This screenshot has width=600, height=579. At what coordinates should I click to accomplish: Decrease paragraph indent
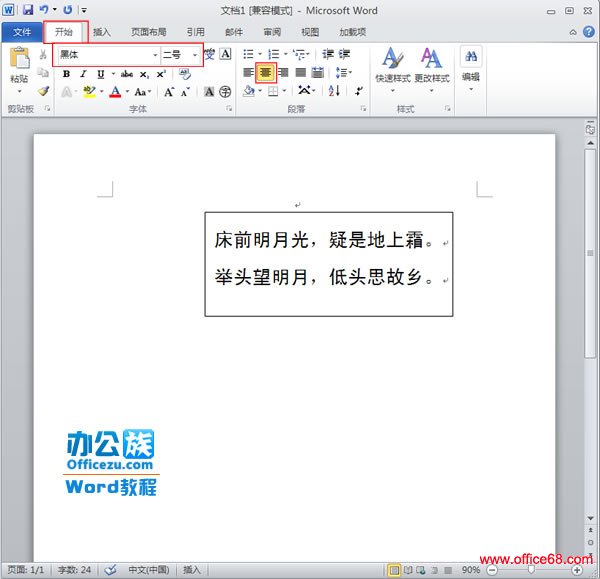328,54
